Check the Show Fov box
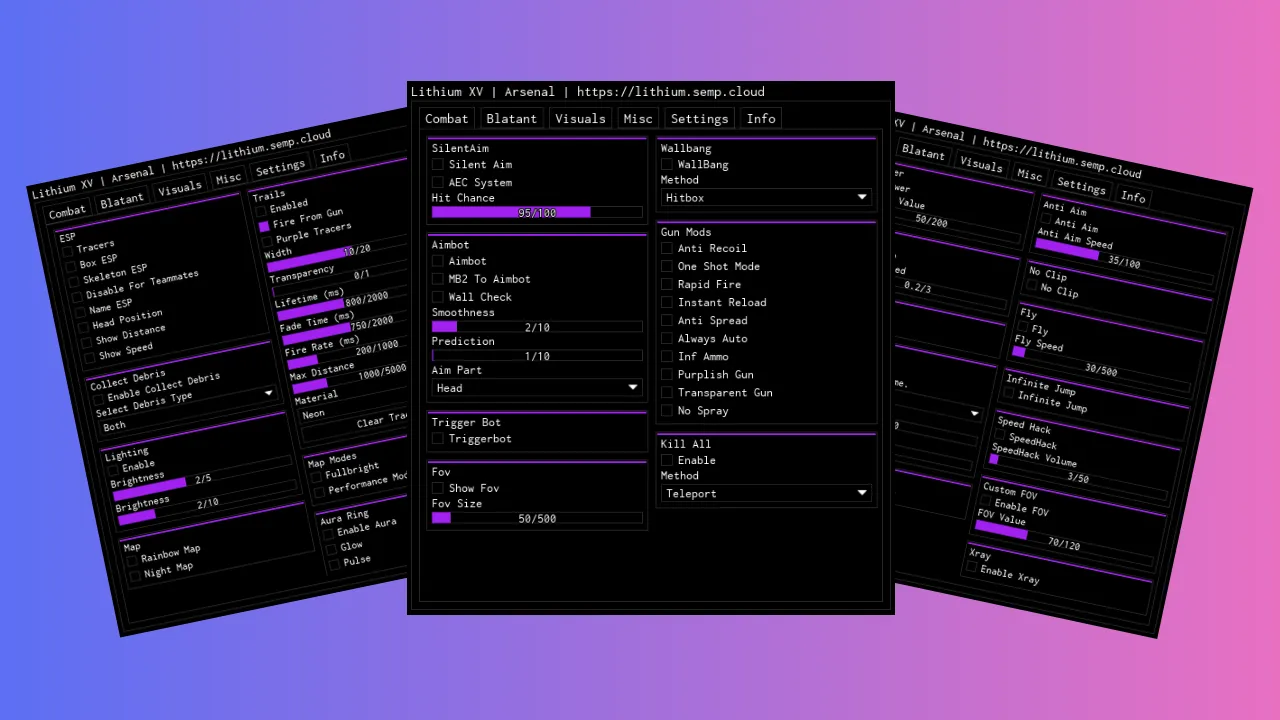The width and height of the screenshot is (1280, 720). tap(438, 488)
